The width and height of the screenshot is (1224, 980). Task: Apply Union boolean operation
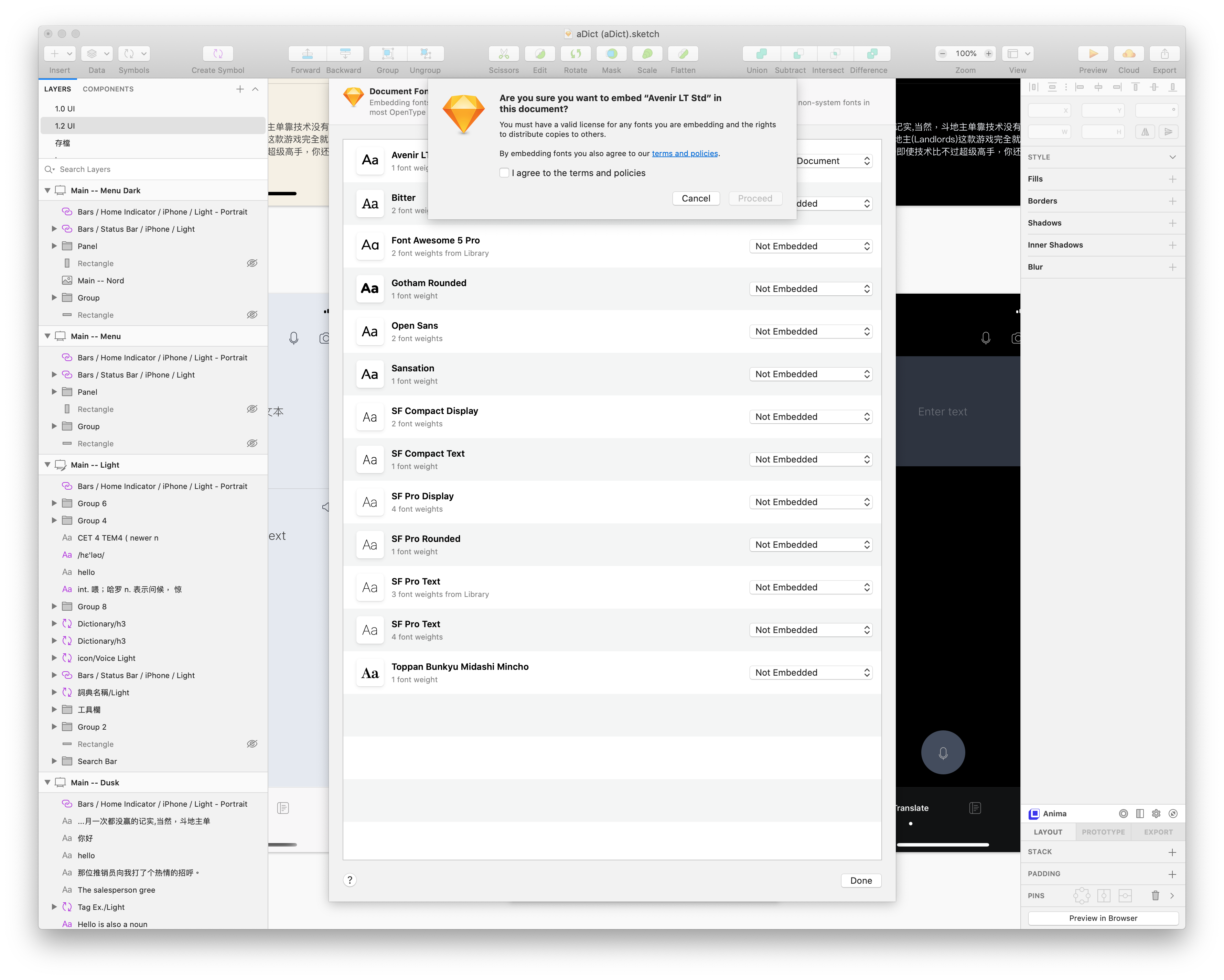pos(761,54)
